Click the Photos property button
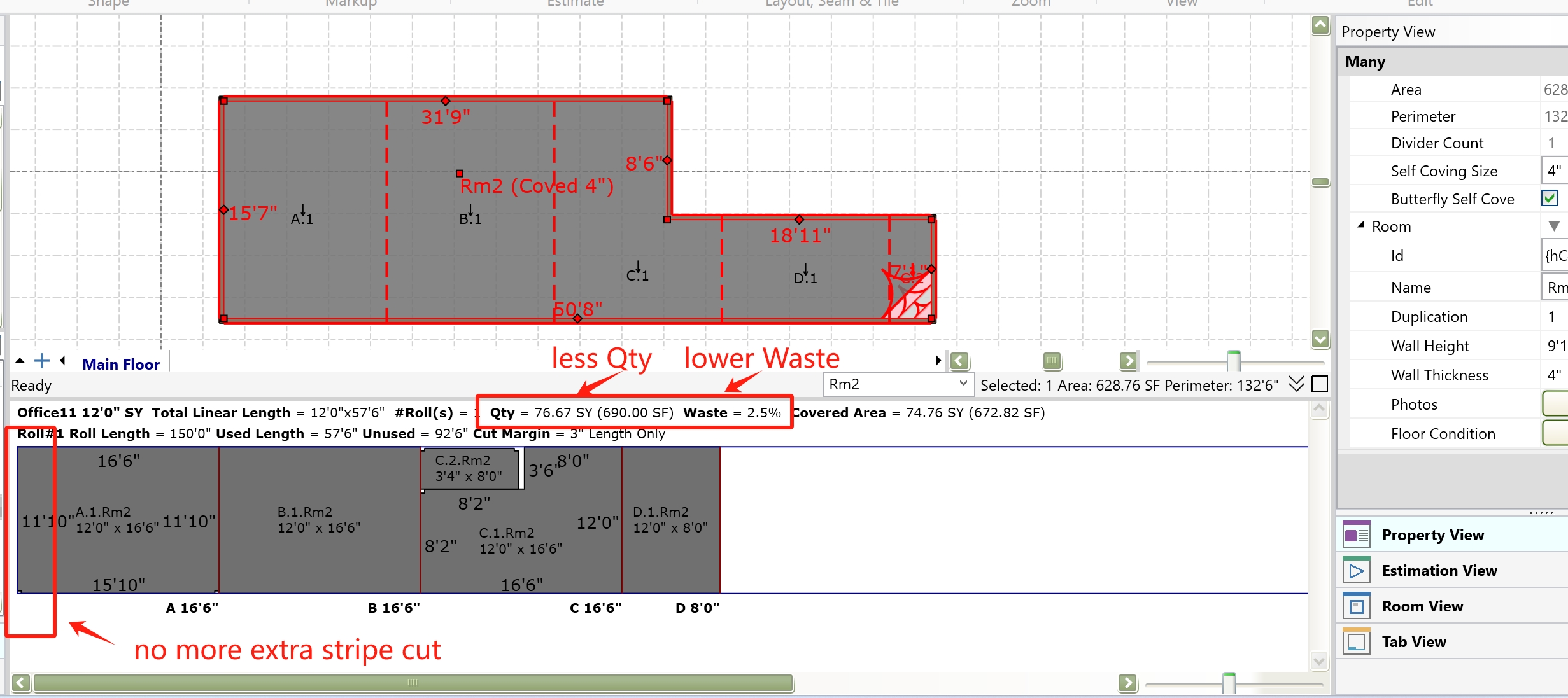1568x698 pixels. tap(1555, 405)
